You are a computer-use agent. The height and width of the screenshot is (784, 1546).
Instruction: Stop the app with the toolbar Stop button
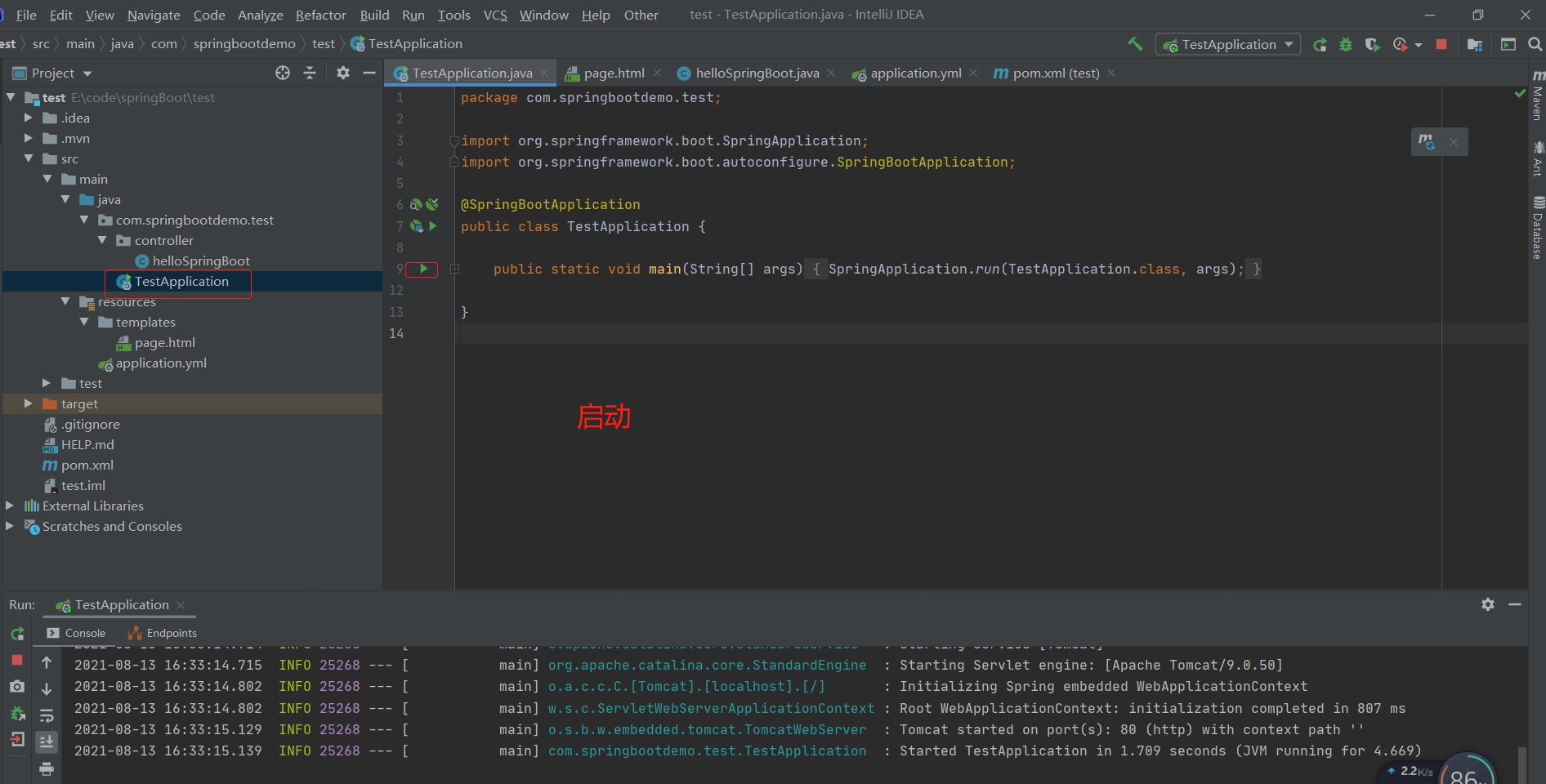1441,45
